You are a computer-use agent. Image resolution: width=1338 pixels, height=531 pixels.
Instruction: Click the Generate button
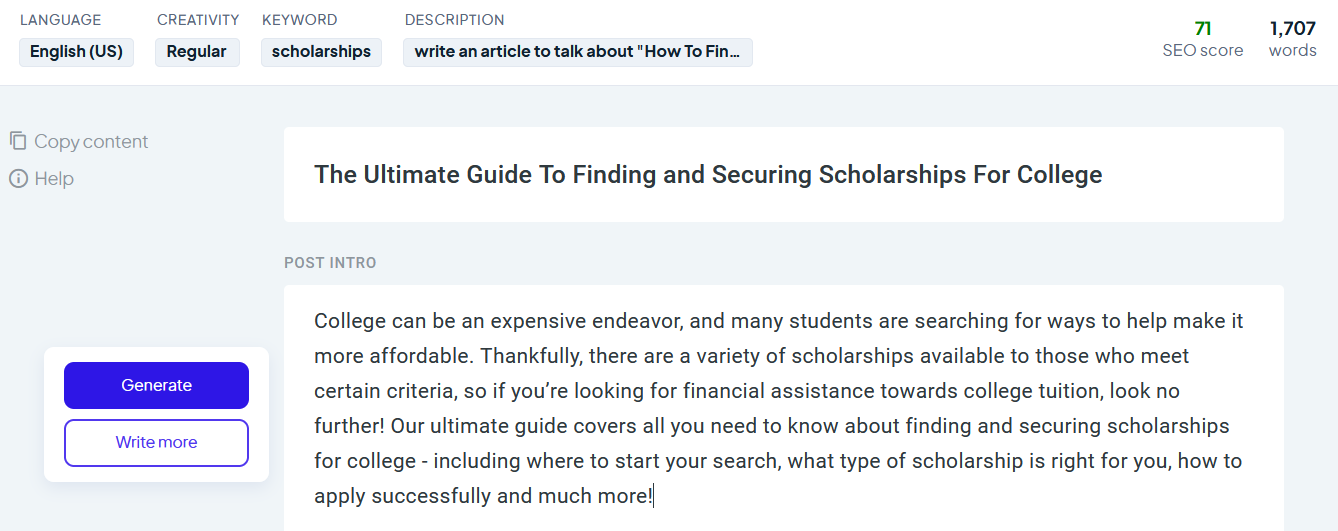[x=156, y=385]
